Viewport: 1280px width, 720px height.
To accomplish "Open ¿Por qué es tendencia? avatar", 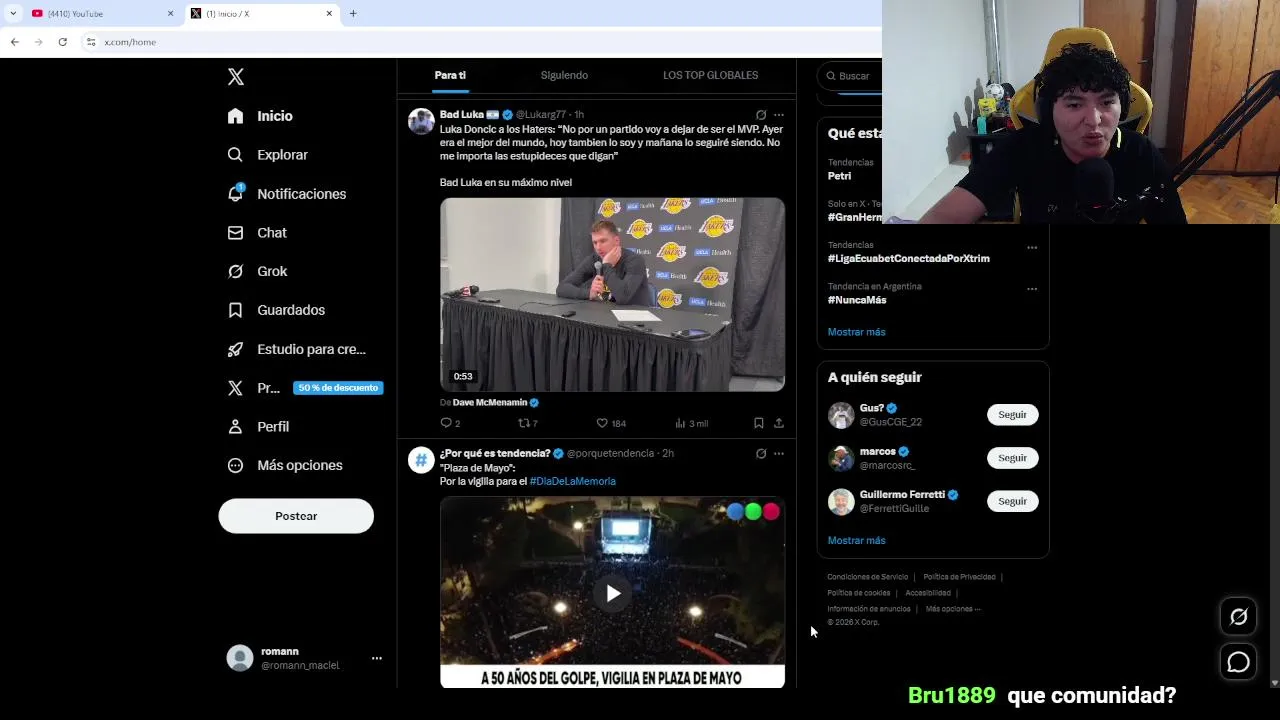I will coord(421,459).
